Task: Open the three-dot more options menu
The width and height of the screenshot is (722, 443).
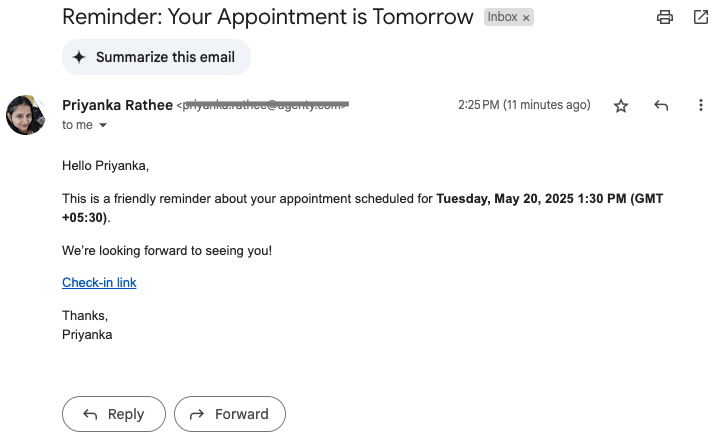Action: pyautogui.click(x=700, y=105)
